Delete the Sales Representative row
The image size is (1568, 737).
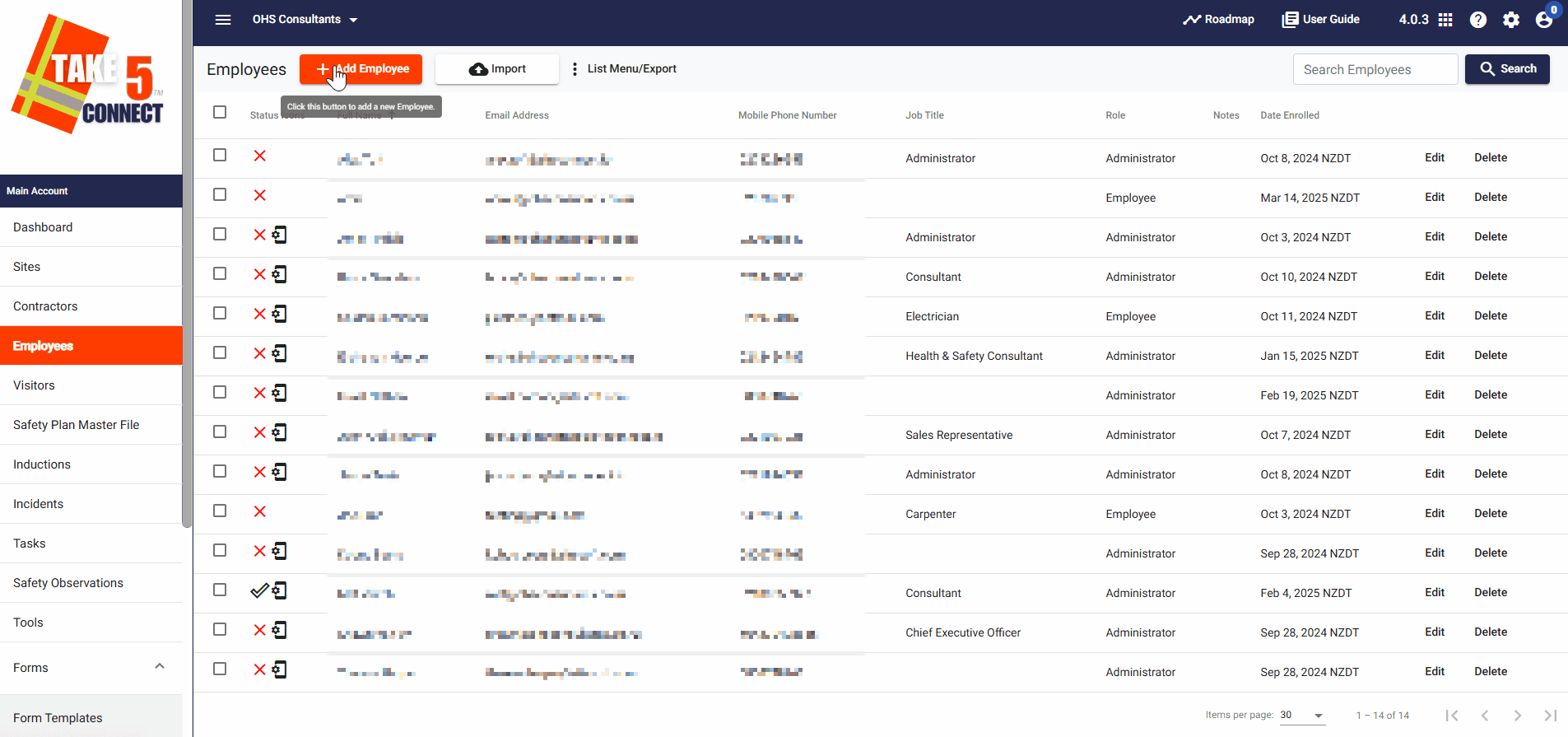(x=1491, y=434)
